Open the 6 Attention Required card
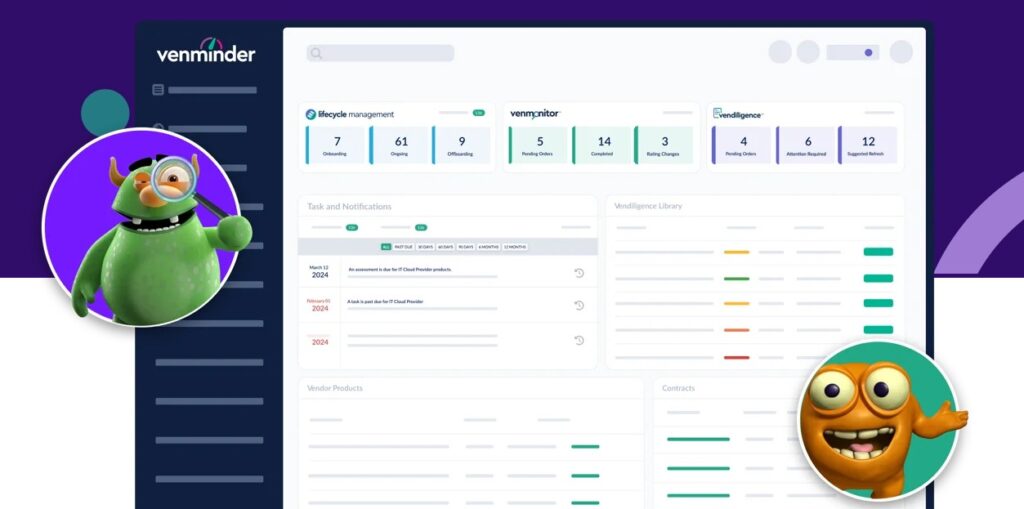The width and height of the screenshot is (1024, 509). click(x=807, y=145)
